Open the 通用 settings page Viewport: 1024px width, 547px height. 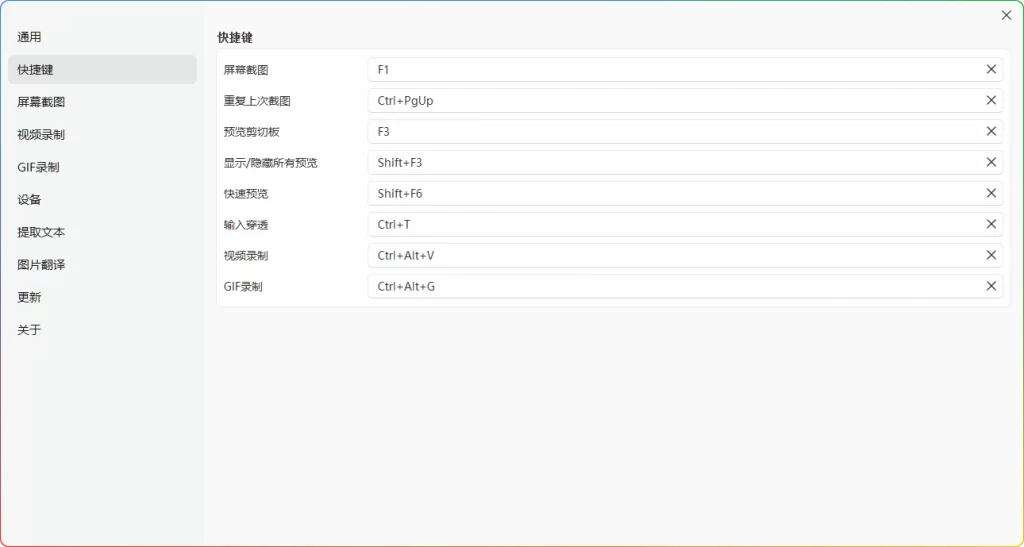(103, 37)
